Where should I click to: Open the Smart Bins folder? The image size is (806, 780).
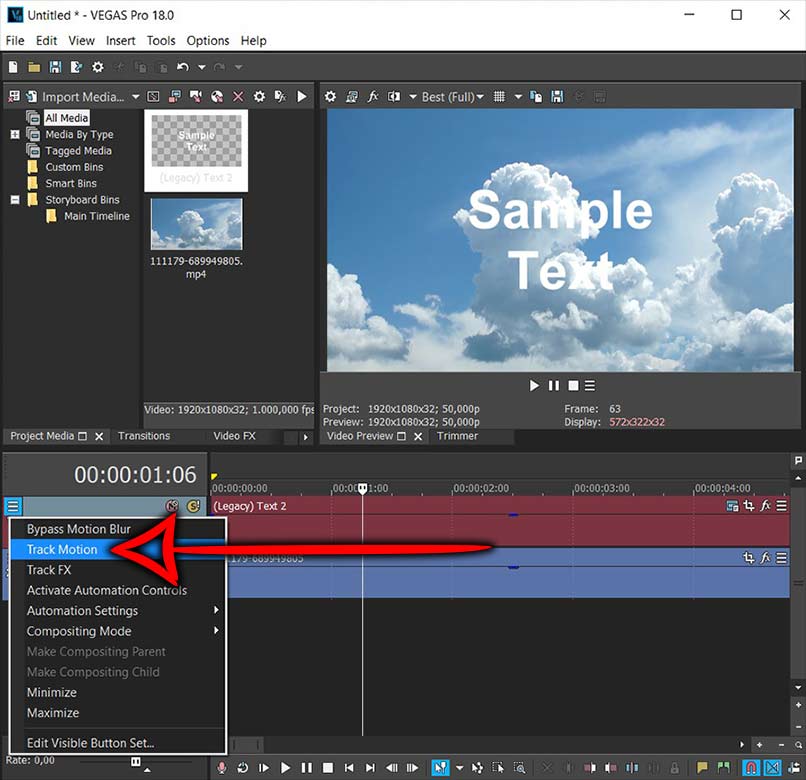pos(71,184)
